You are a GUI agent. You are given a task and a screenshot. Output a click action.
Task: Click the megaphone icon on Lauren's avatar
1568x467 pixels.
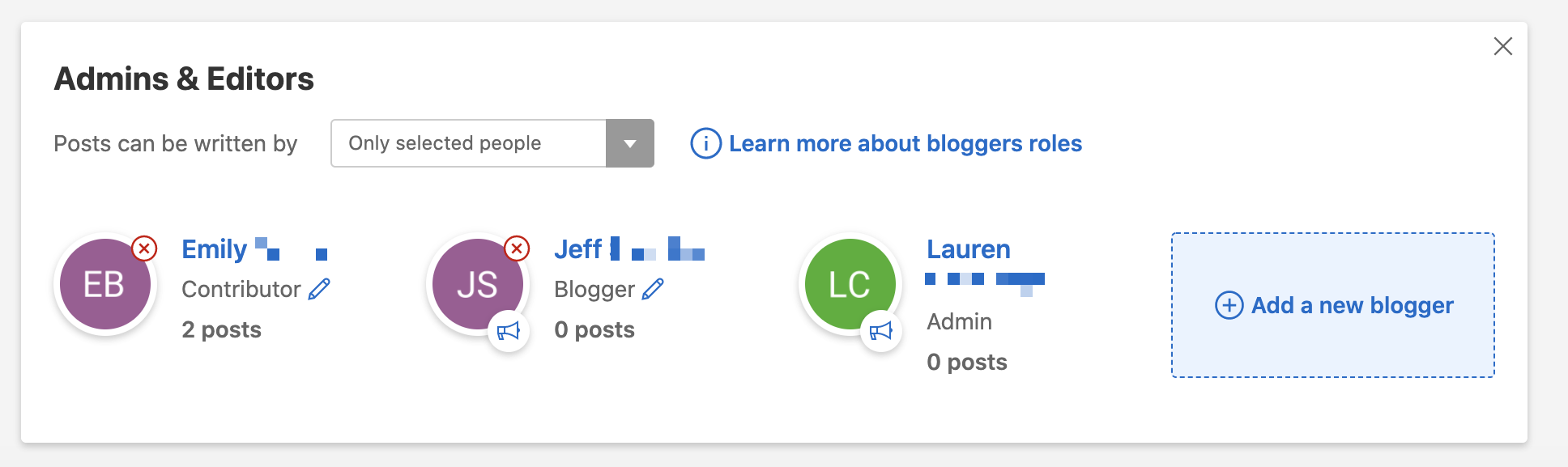[881, 329]
